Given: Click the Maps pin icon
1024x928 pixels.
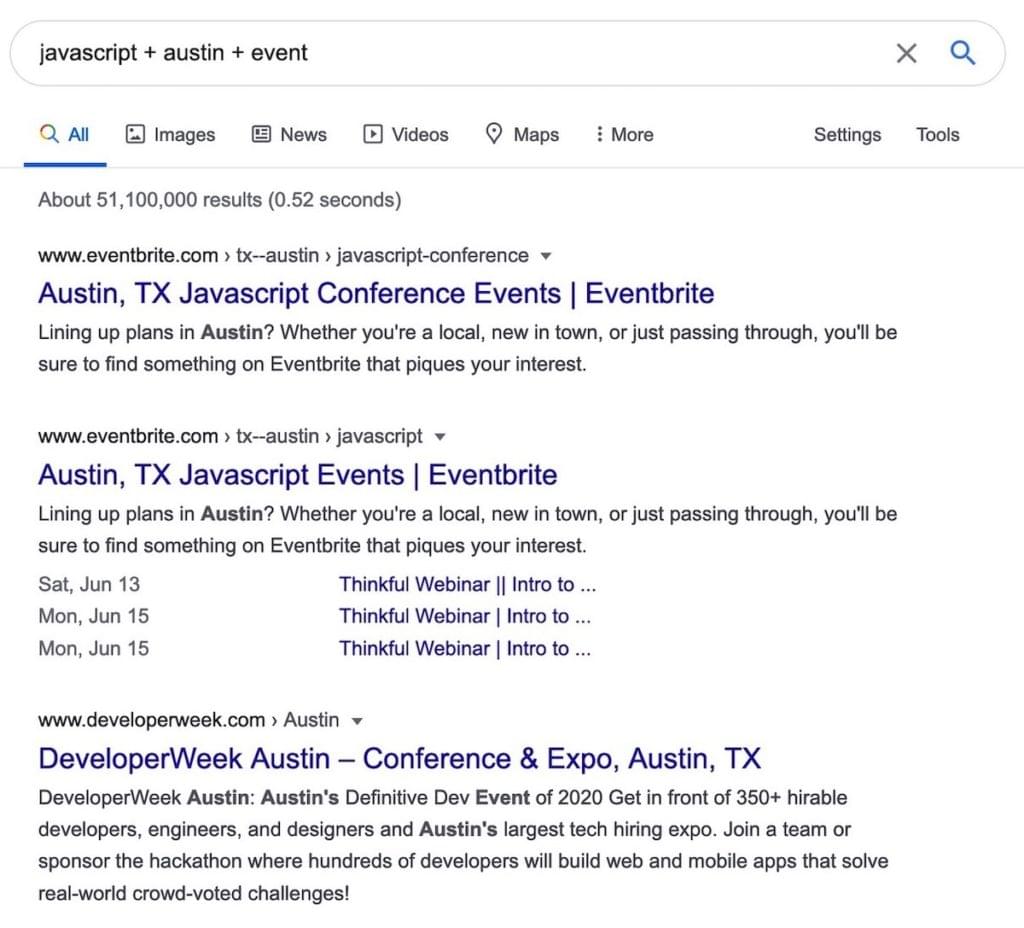Looking at the screenshot, I should coord(494,134).
